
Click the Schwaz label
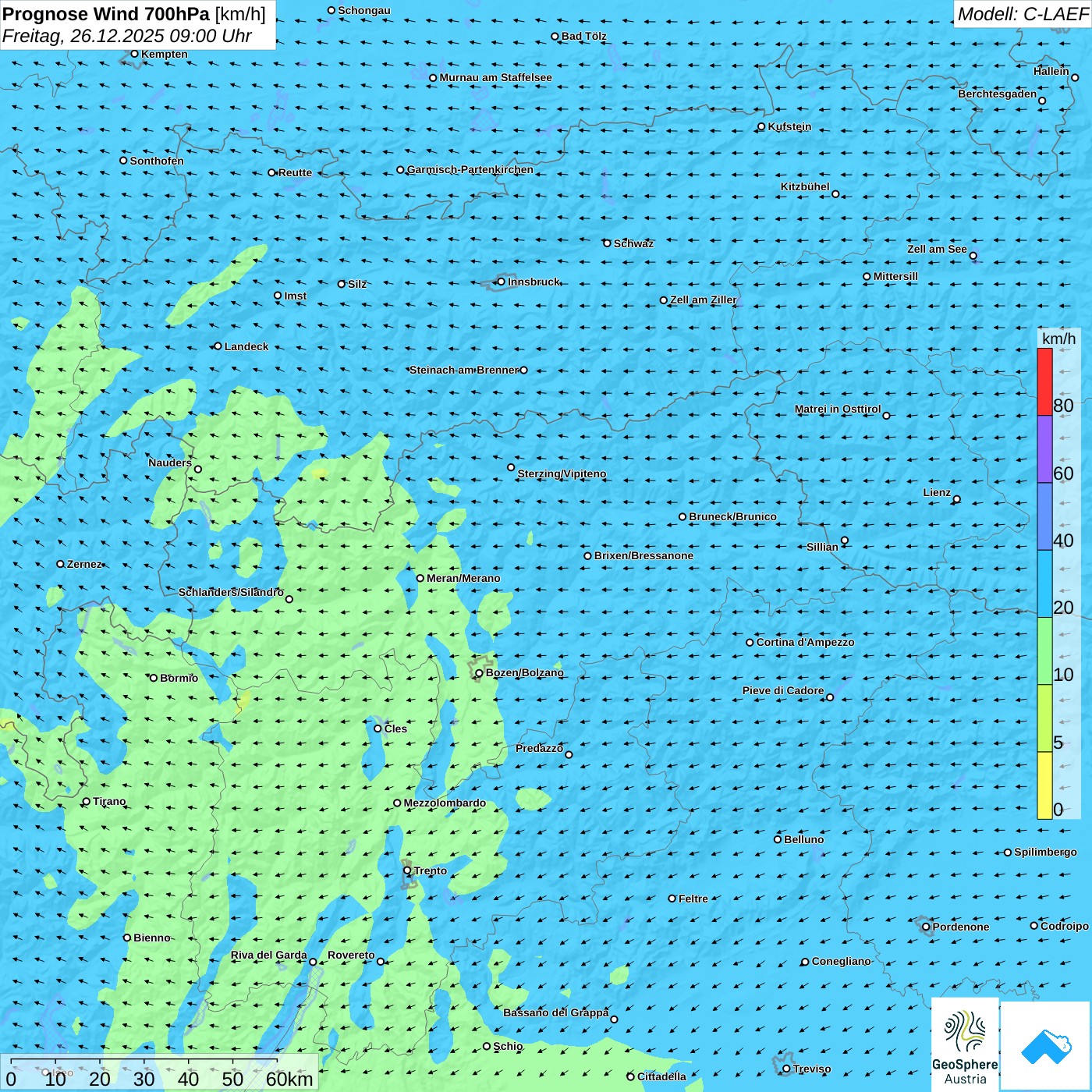pos(633,243)
